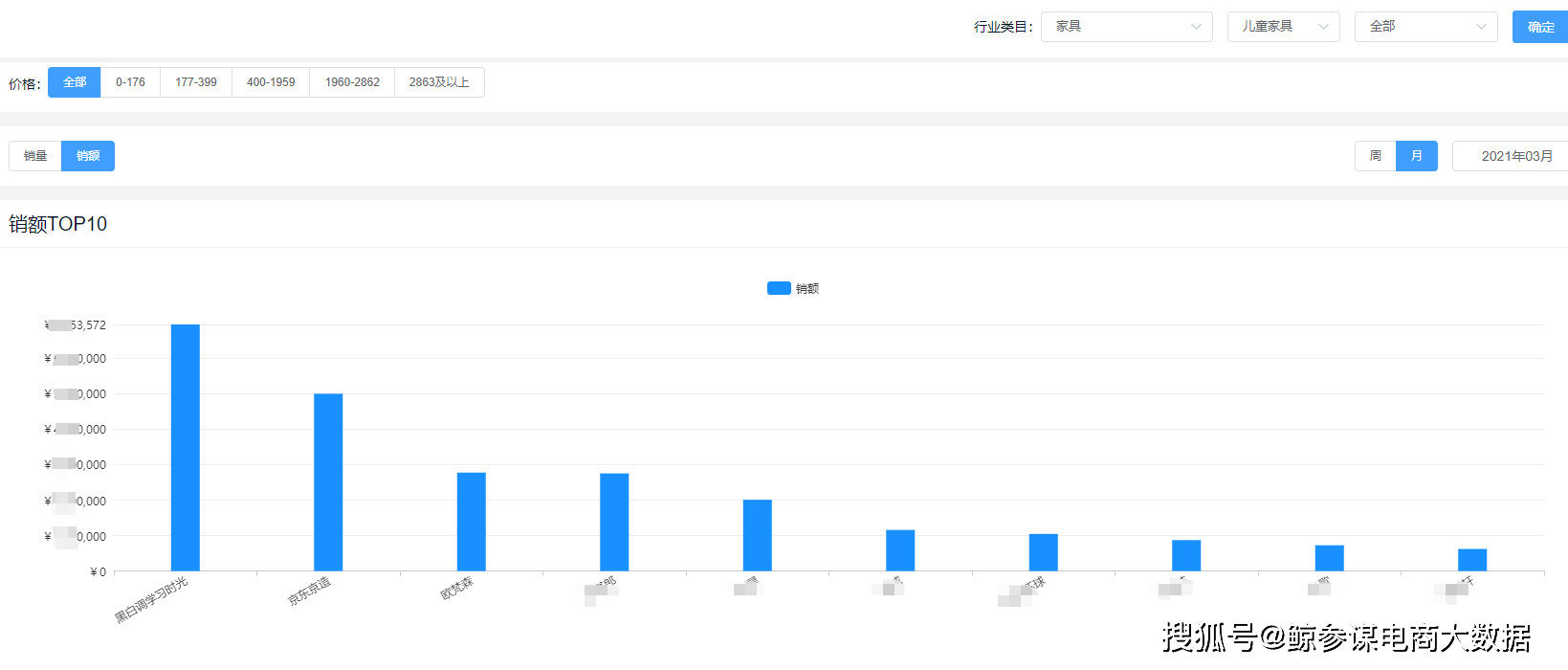The image size is (1568, 670).
Task: Select 月 (month) time period
Action: tap(1416, 156)
